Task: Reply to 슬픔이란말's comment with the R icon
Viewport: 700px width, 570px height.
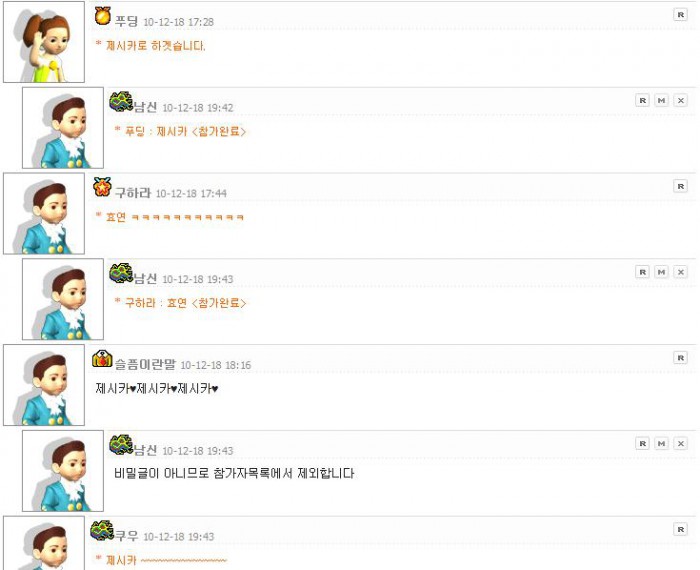Action: click(680, 358)
